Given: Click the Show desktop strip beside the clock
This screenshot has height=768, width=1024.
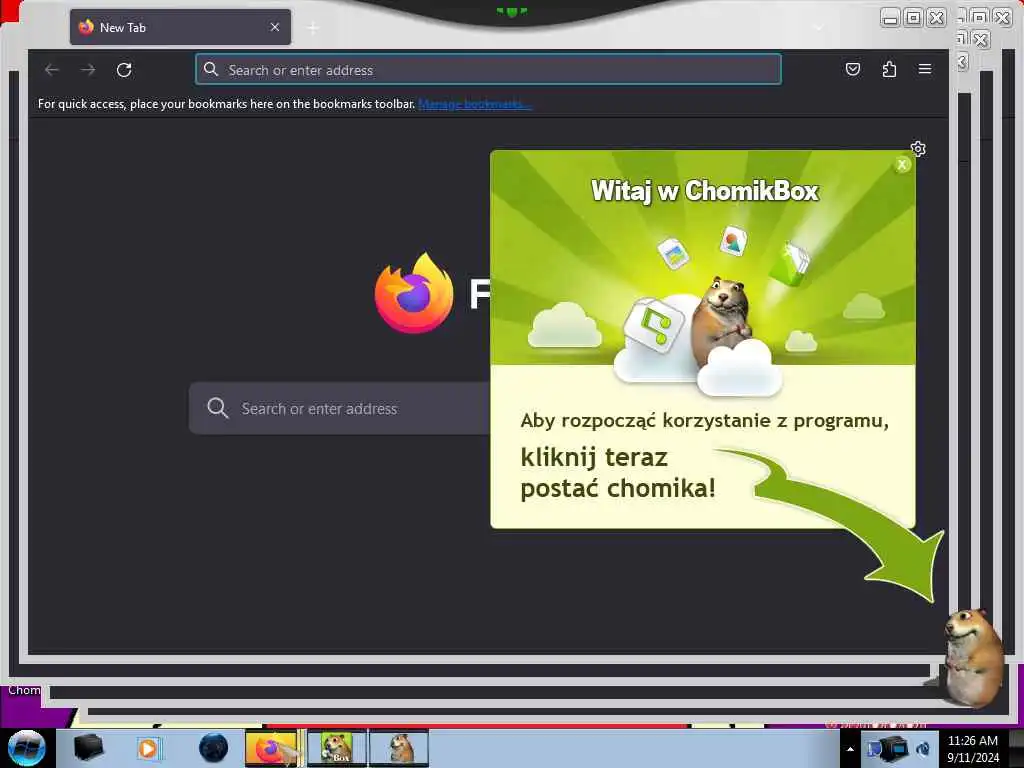Looking at the screenshot, I should pos(1016,748).
